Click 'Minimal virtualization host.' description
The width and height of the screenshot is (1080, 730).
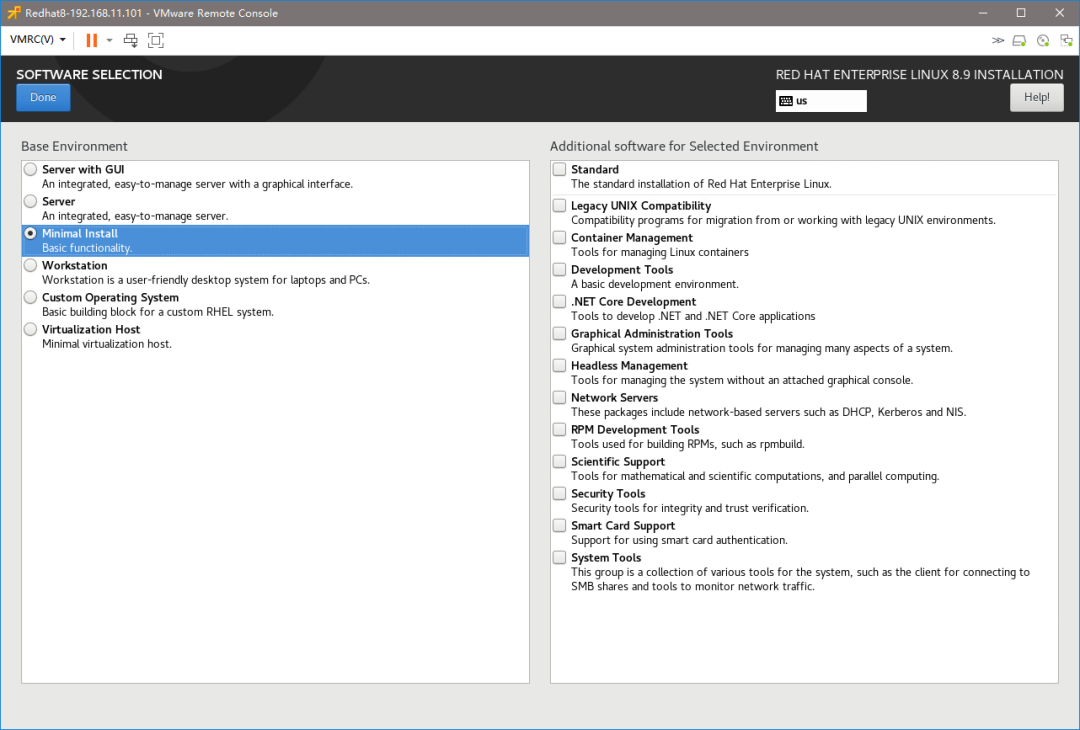[x=107, y=344]
